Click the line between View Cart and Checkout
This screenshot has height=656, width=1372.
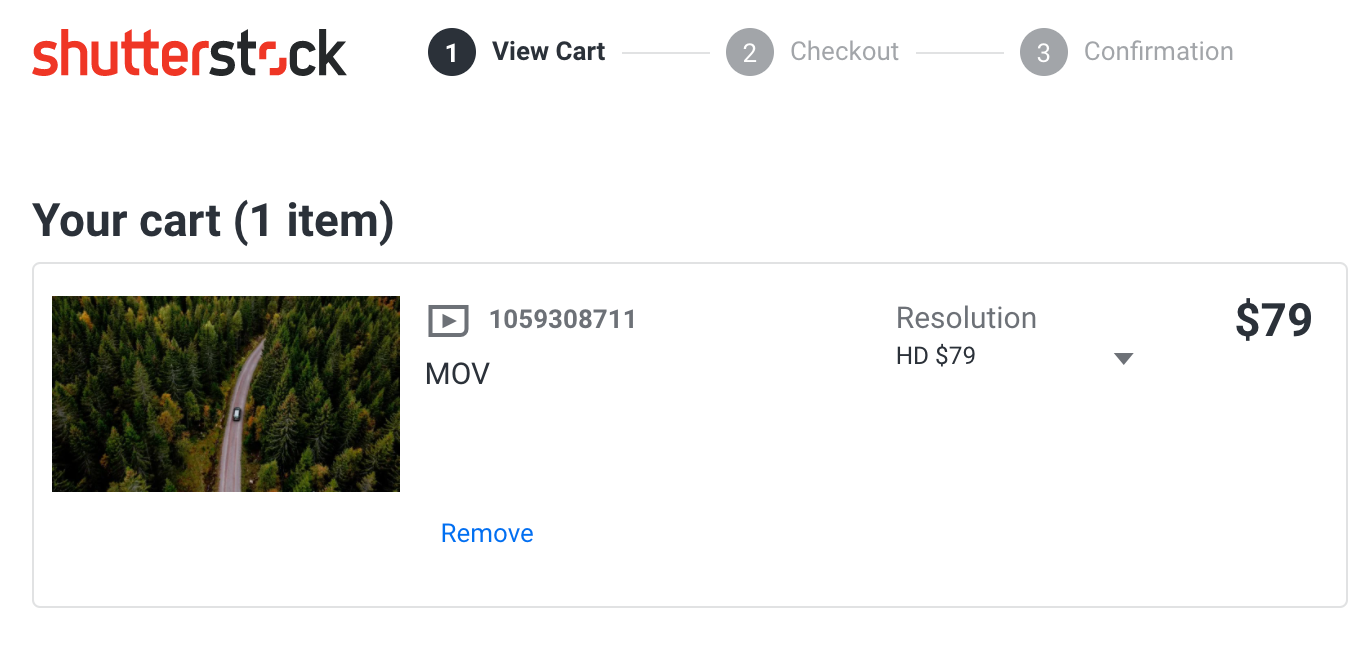click(x=665, y=53)
